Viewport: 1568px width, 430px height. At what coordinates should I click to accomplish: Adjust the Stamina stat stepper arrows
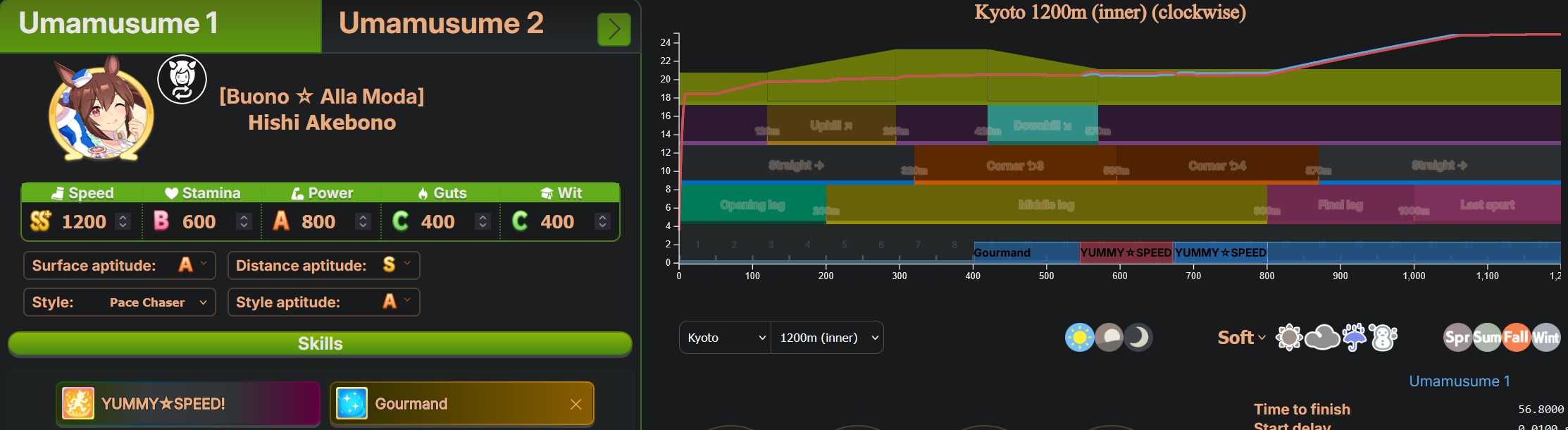point(244,221)
